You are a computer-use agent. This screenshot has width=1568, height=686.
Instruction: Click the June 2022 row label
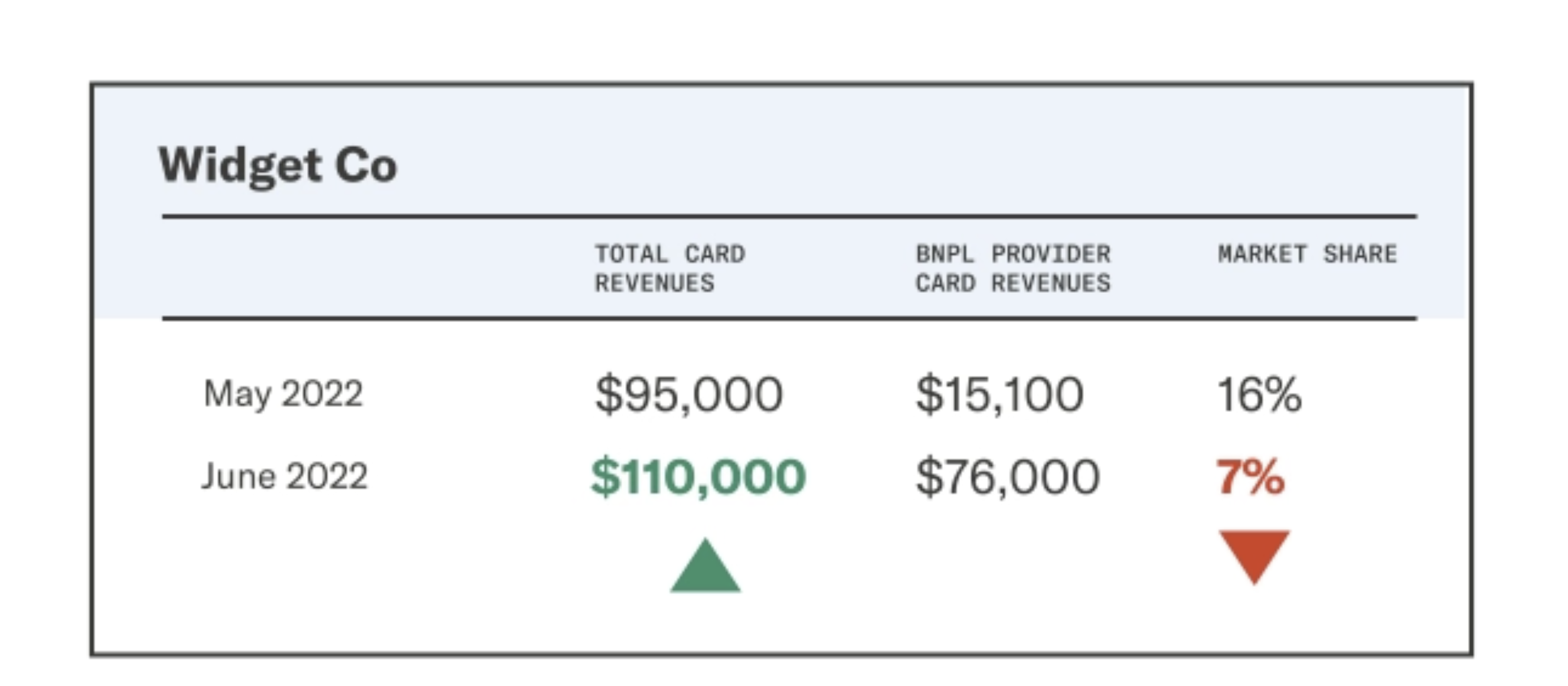click(x=285, y=476)
